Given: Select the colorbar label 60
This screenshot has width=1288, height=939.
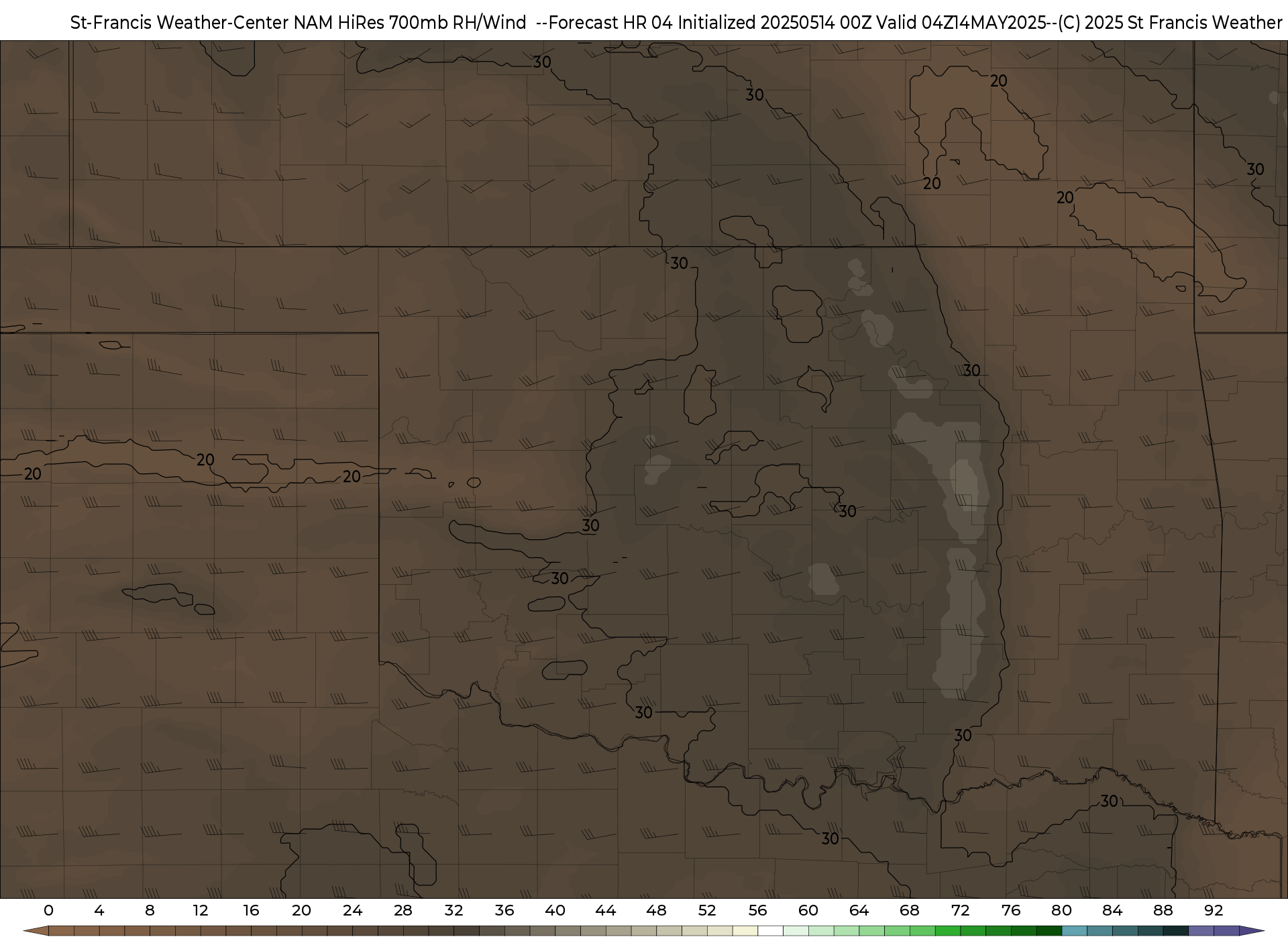Looking at the screenshot, I should 808,910.
